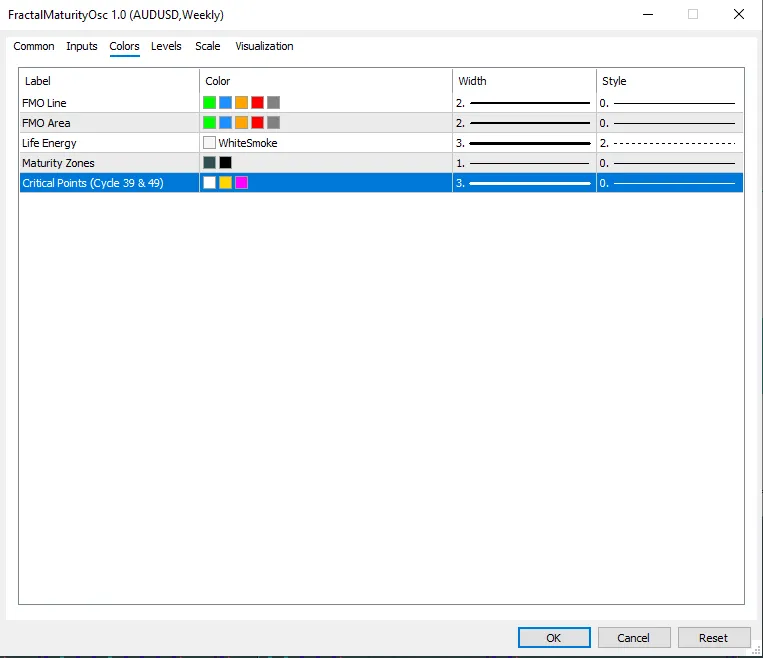Click the Cancel button
Image resolution: width=763 pixels, height=658 pixels.
point(633,638)
